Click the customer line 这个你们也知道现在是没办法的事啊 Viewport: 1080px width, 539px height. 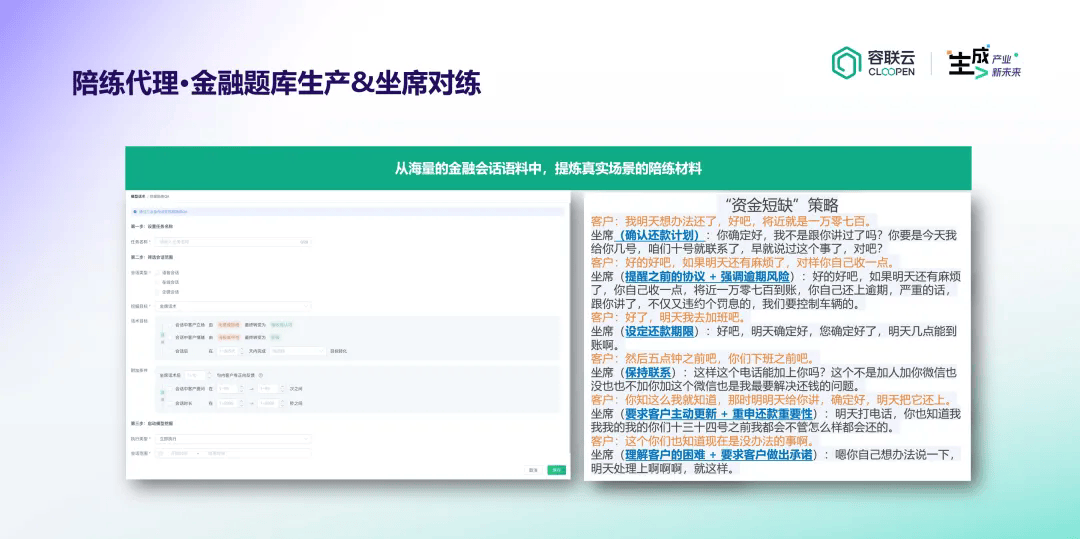(703, 441)
